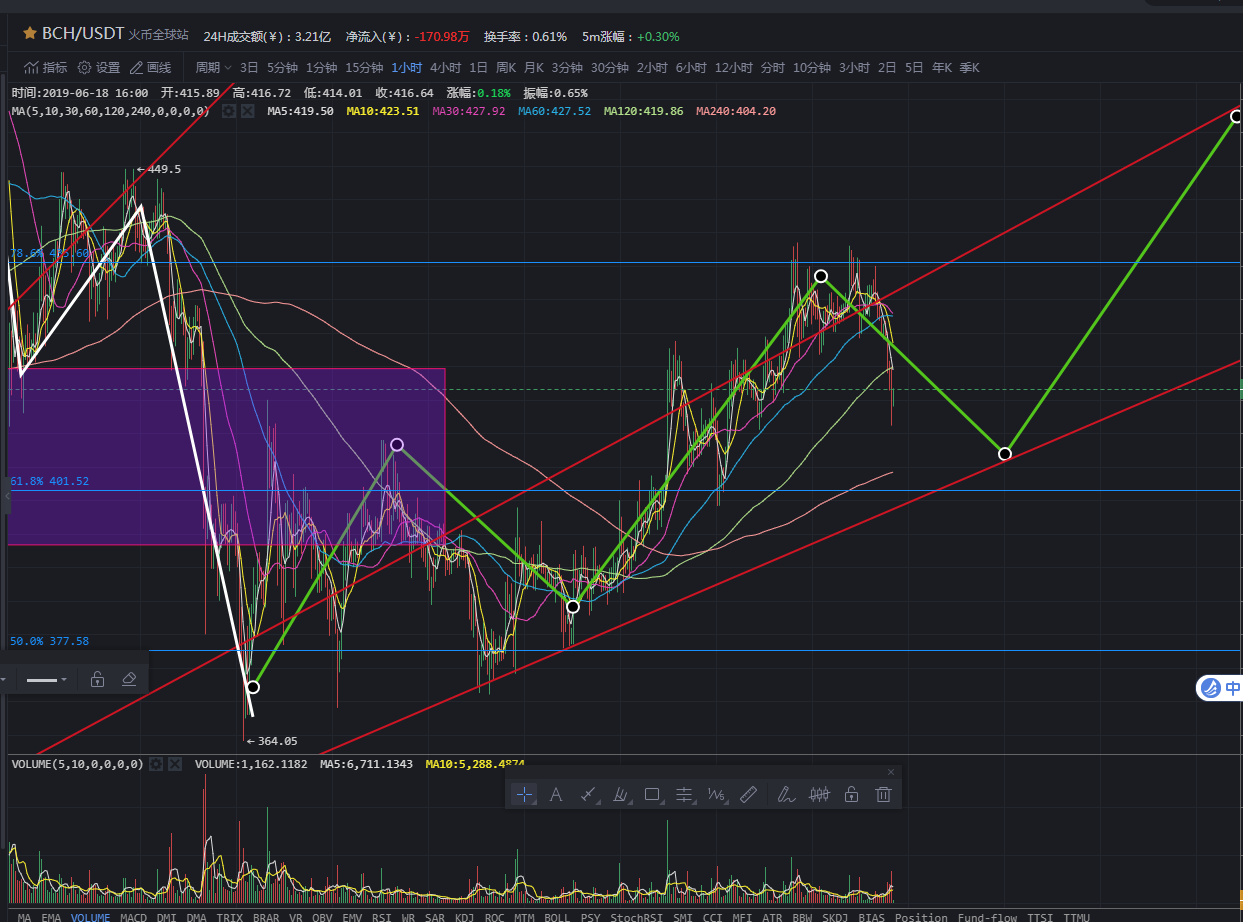Show the Fund-flow indicator
Screen dimensions: 1243x922
pos(987,917)
